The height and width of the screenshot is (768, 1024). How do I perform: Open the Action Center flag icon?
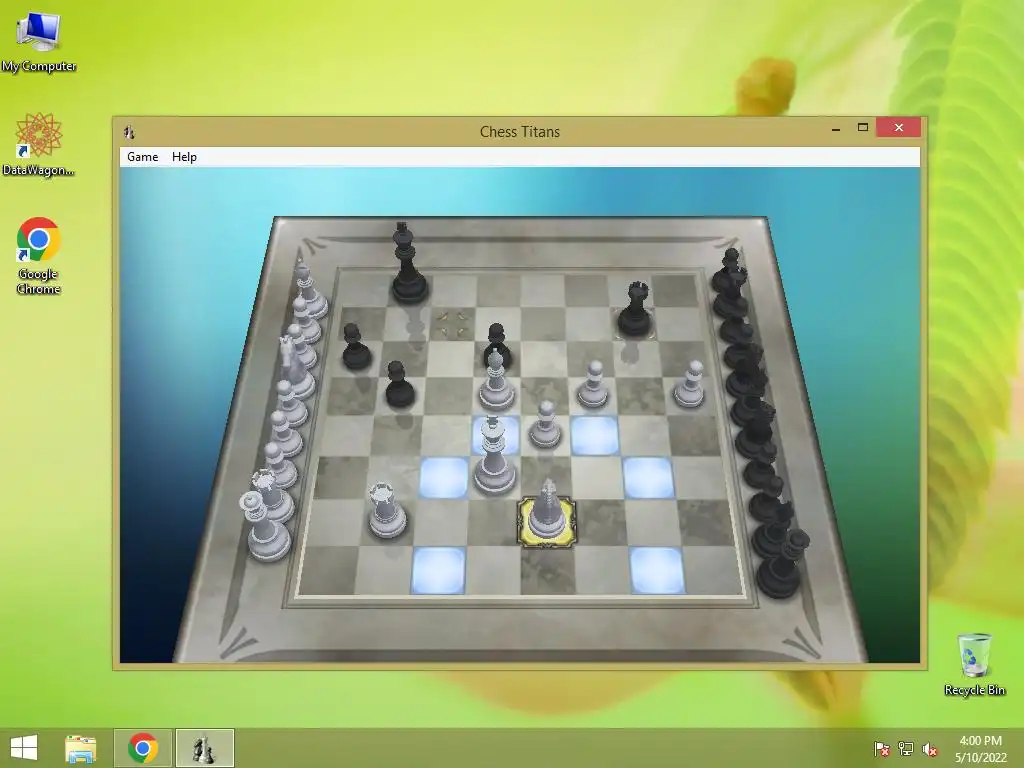point(882,749)
